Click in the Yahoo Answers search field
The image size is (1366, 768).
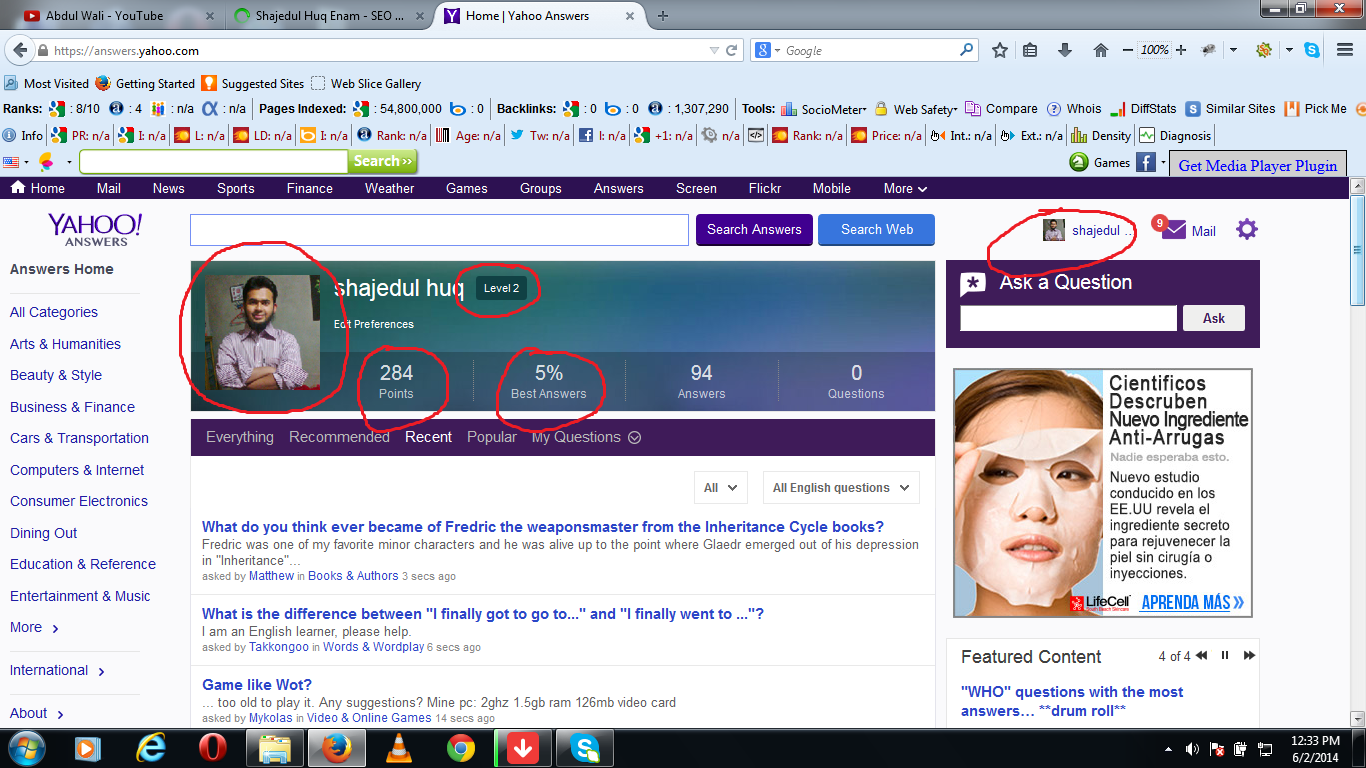pos(440,229)
